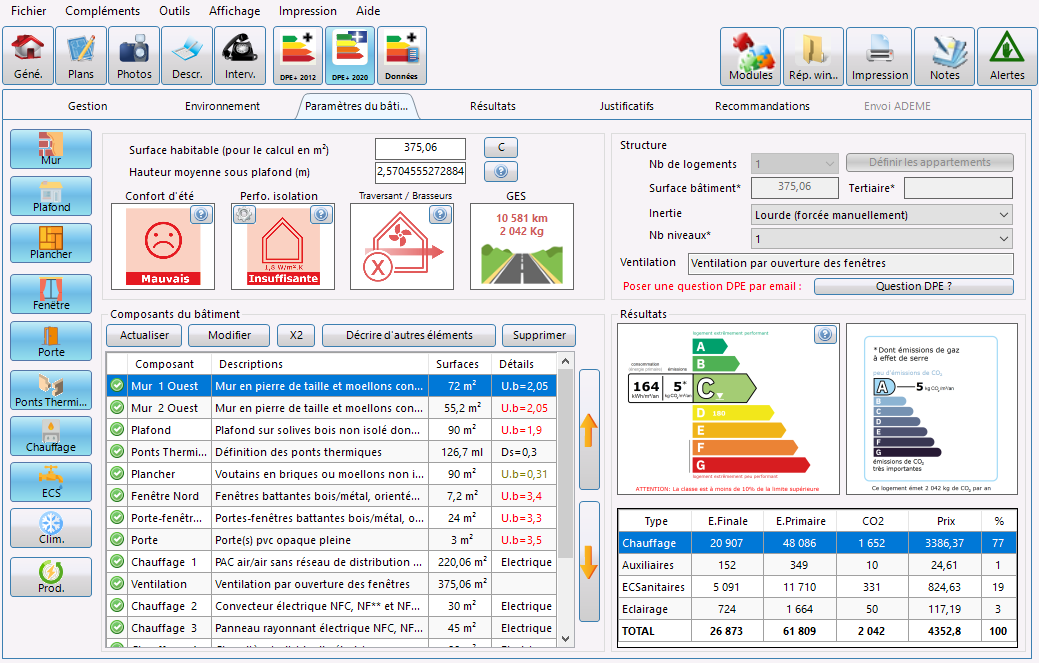This screenshot has width=1039, height=663.
Task: Open the Modules window
Action: tap(750, 55)
